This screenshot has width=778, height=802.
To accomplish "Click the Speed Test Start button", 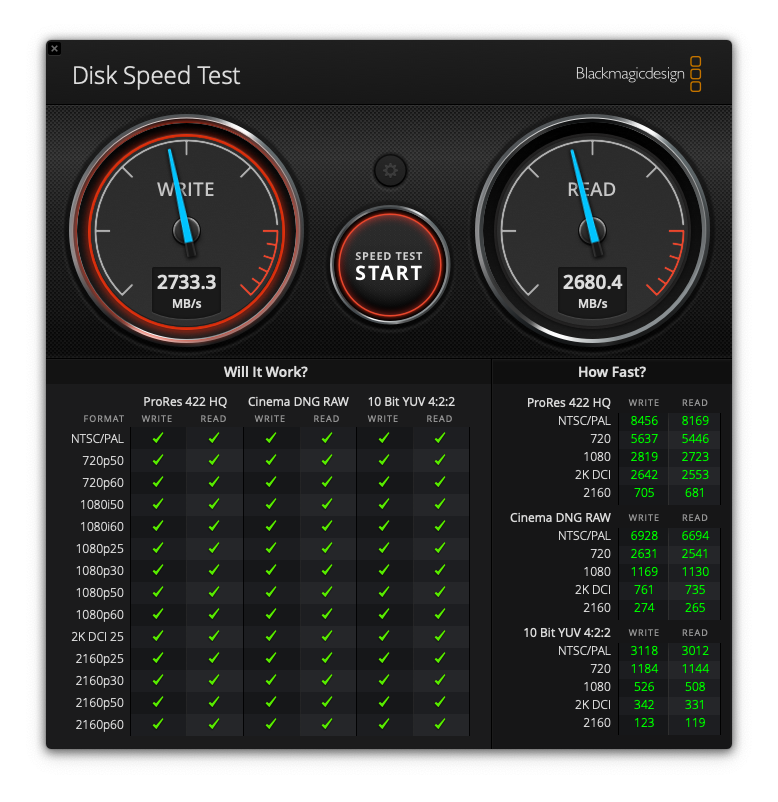I will pos(390,265).
